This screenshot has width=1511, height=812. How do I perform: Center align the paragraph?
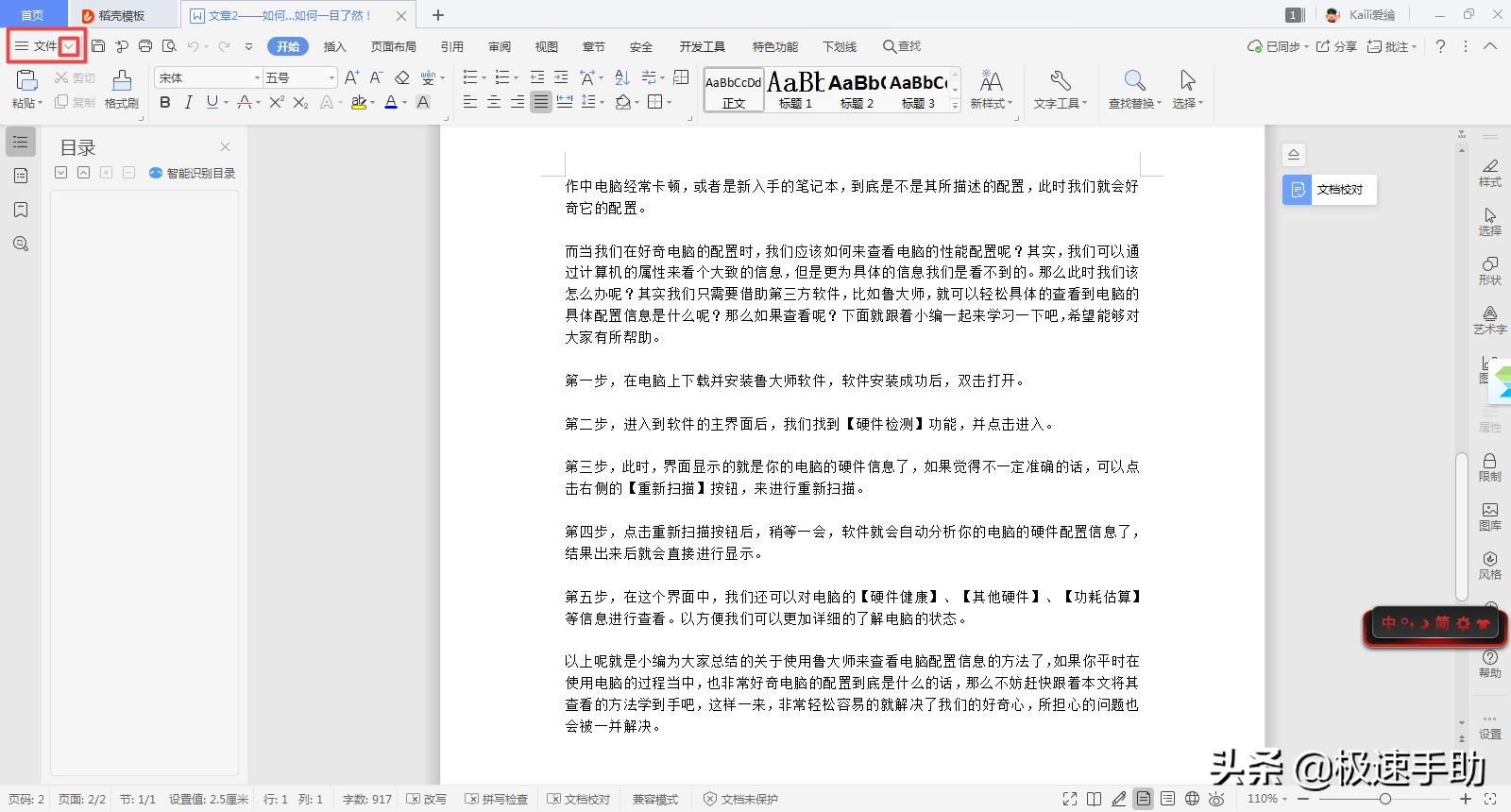point(494,102)
